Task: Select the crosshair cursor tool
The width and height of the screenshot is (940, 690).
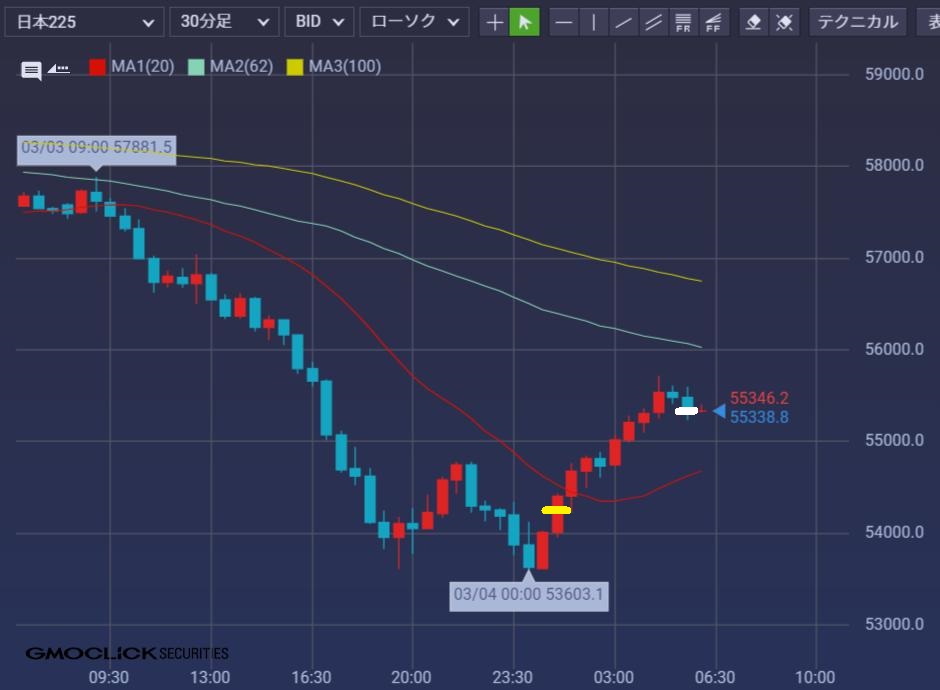Action: tap(495, 22)
